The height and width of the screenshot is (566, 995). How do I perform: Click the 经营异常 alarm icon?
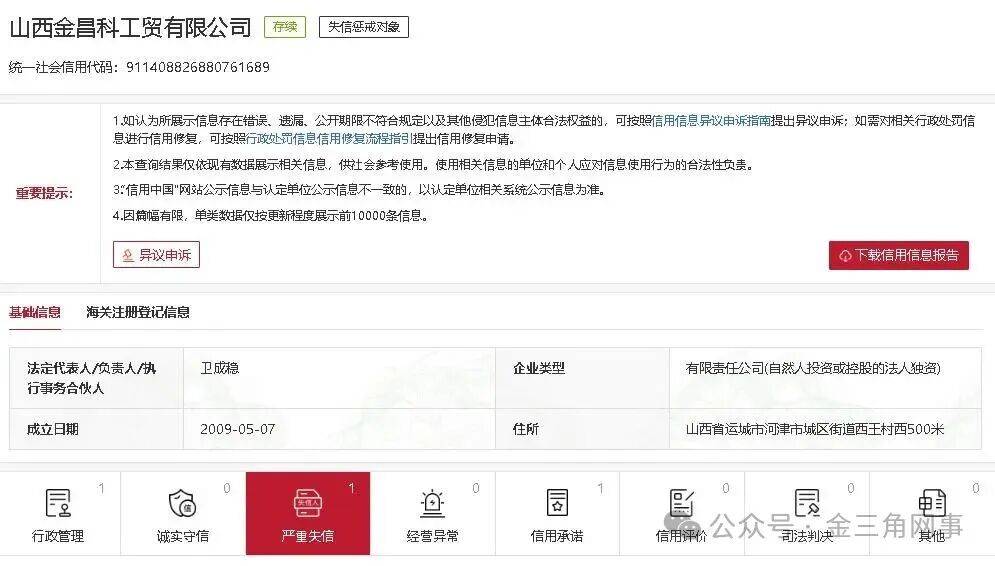[432, 503]
